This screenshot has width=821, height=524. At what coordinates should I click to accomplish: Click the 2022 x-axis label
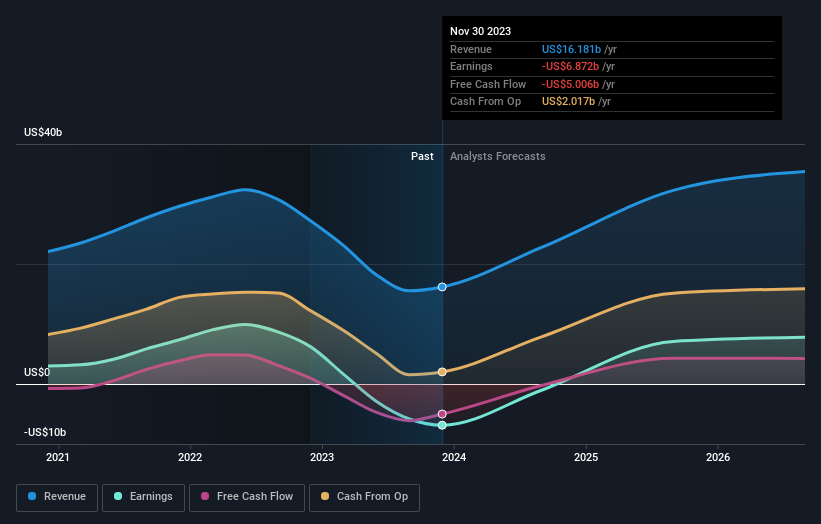point(190,457)
